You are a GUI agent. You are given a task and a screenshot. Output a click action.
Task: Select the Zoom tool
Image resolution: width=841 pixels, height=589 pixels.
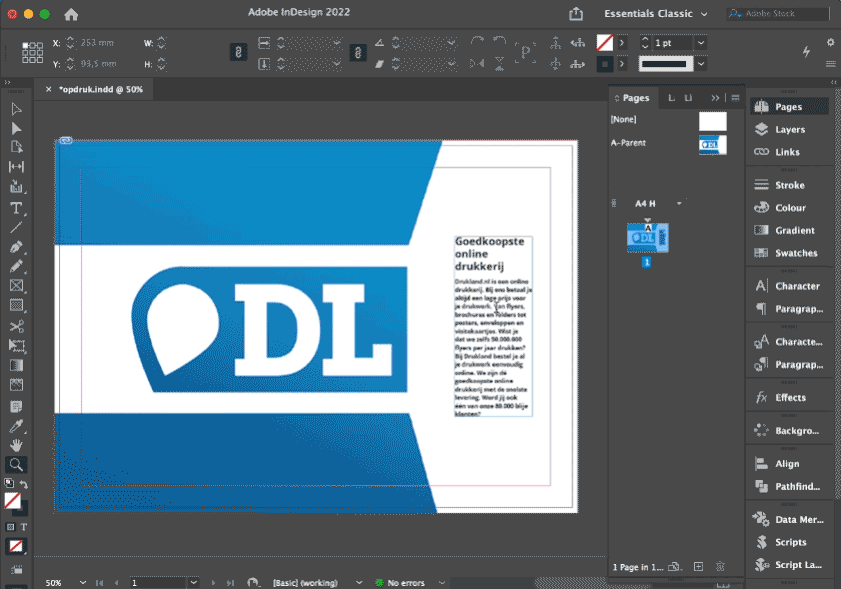(16, 465)
